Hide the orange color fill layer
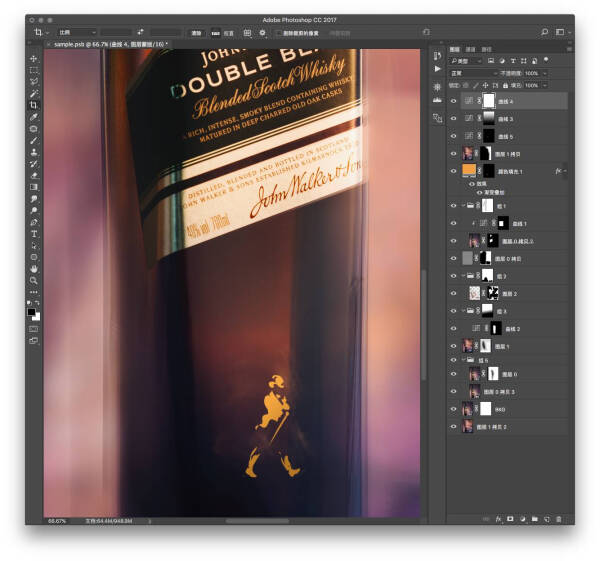The image size is (600, 561). click(453, 171)
